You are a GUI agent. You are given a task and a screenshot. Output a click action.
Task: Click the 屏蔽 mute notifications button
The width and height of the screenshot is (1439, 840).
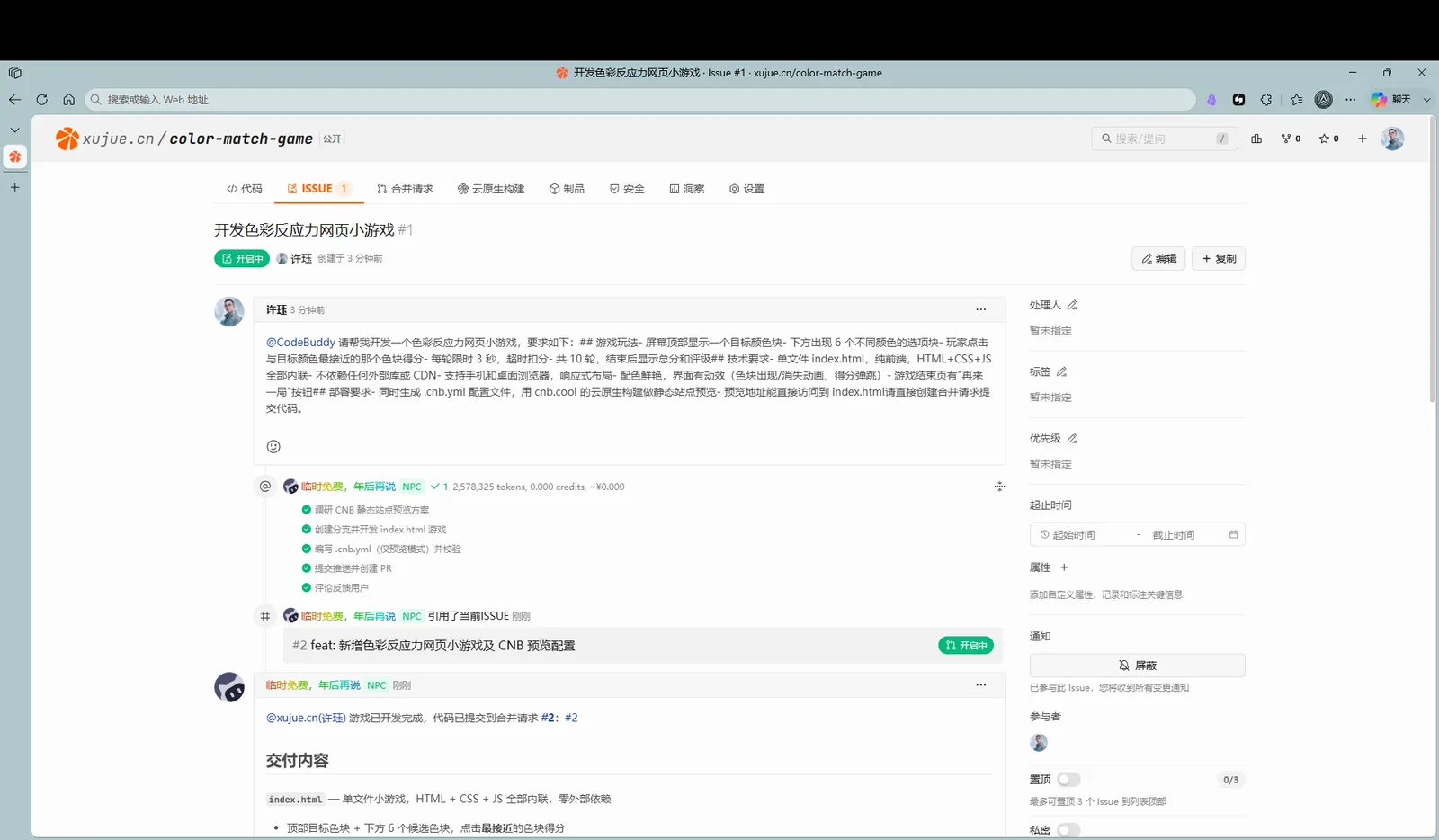(x=1137, y=666)
